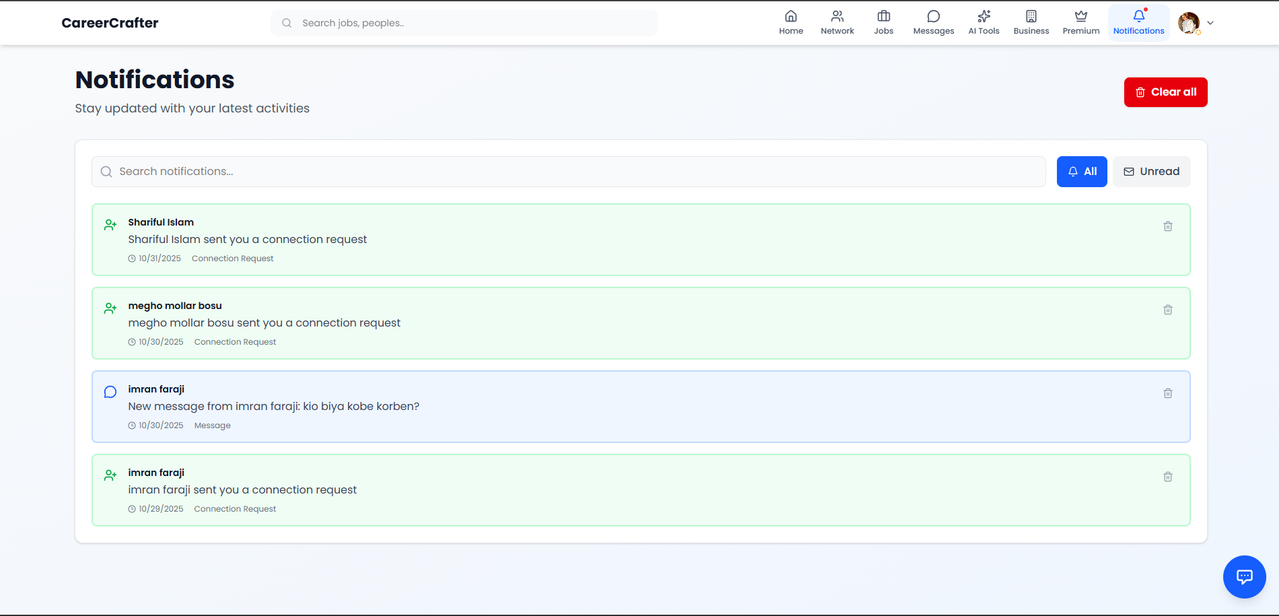
Task: Focus the Search notifications field
Action: 568,171
